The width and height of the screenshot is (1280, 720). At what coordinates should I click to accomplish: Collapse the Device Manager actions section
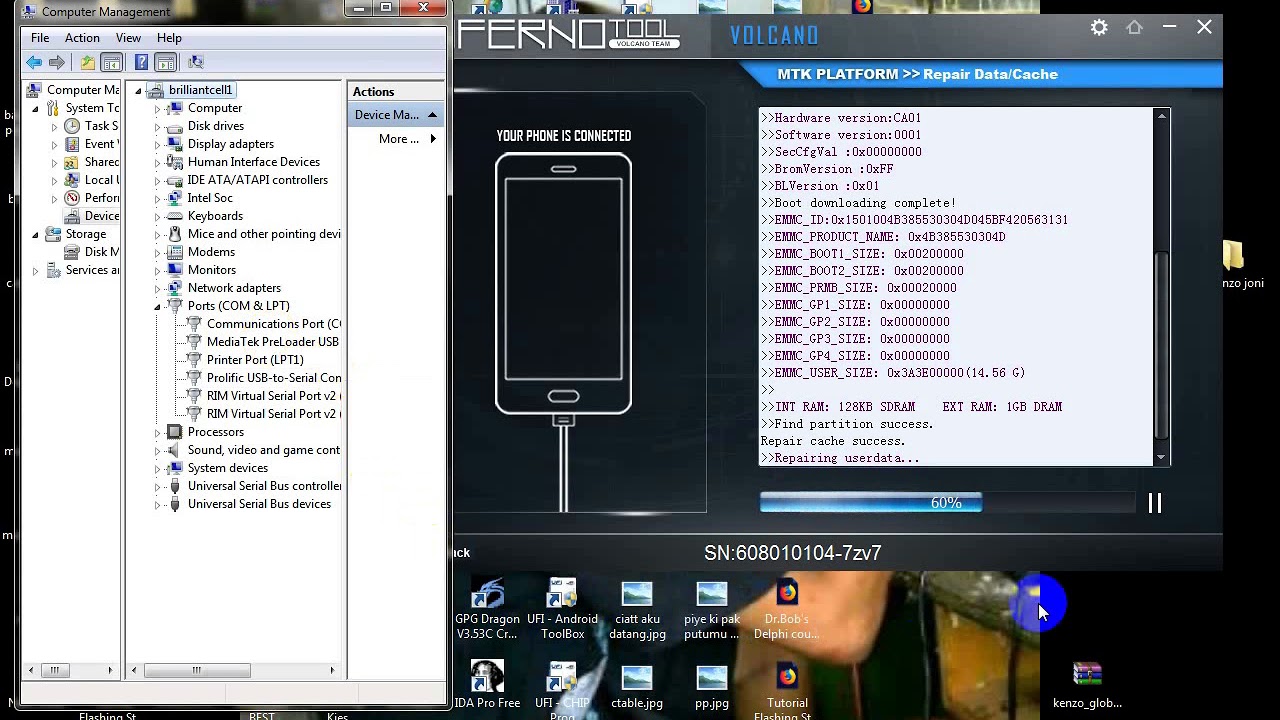[432, 115]
